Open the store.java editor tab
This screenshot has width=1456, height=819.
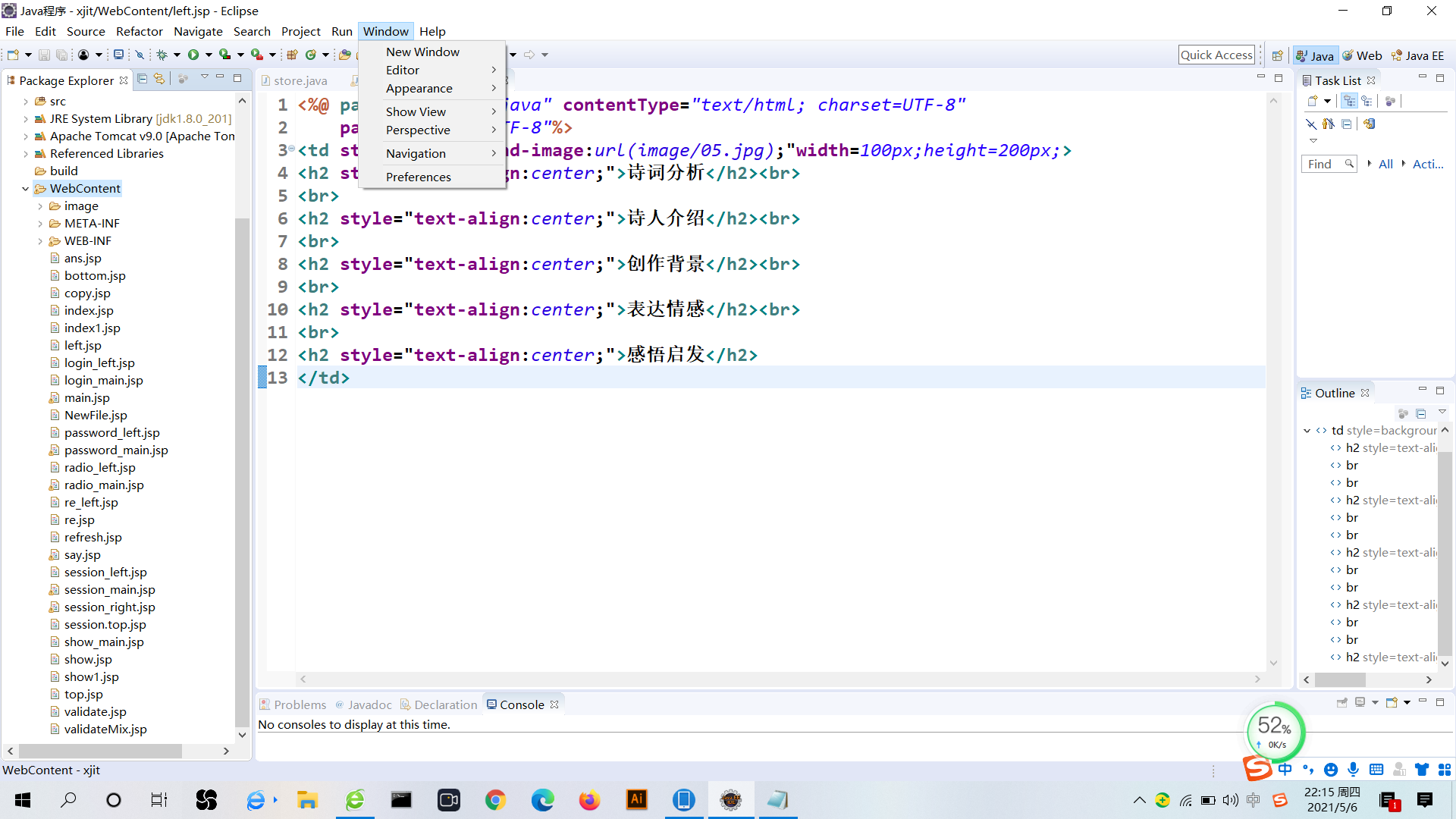[x=294, y=80]
